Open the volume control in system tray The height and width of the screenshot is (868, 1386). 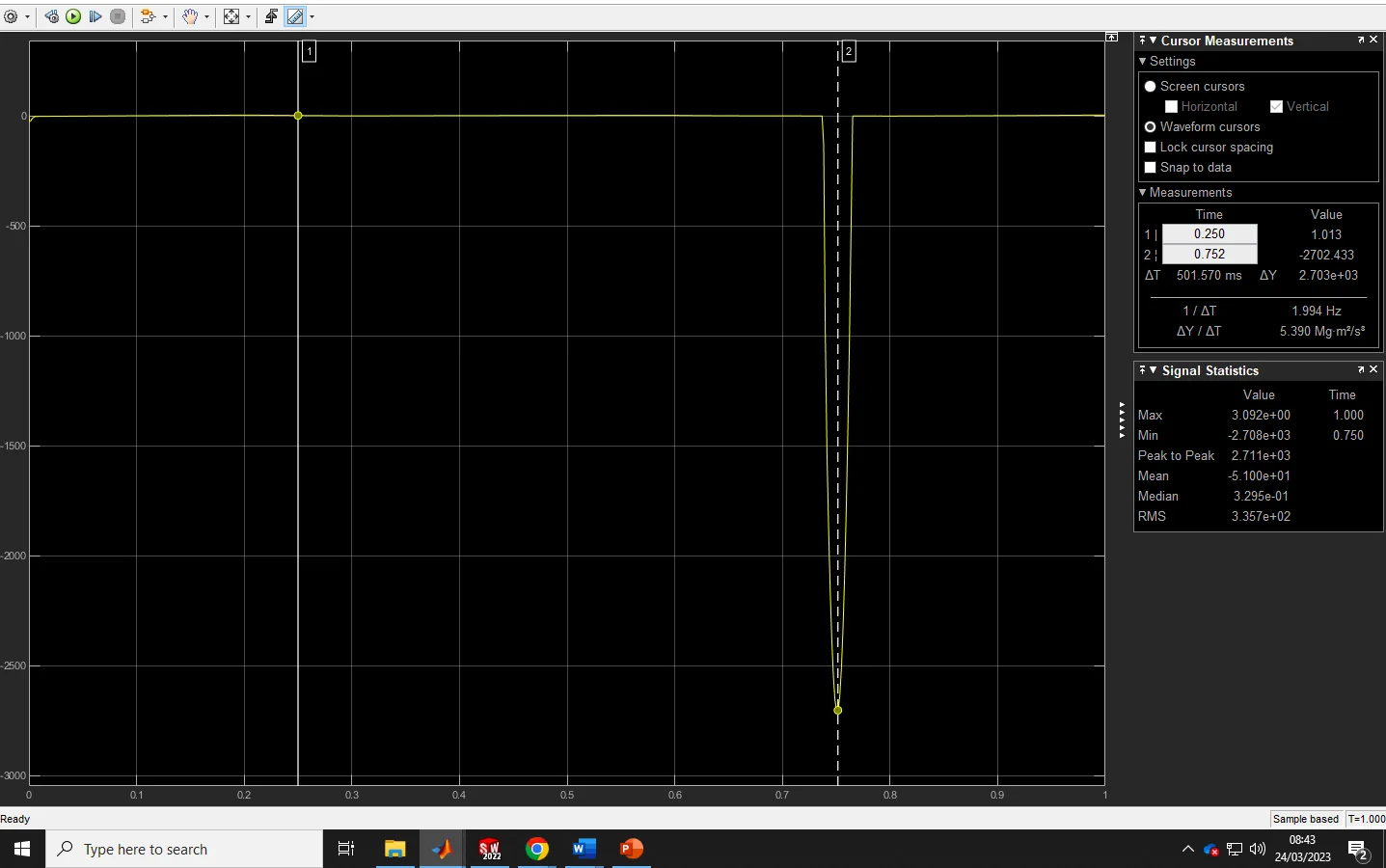pyautogui.click(x=1258, y=849)
